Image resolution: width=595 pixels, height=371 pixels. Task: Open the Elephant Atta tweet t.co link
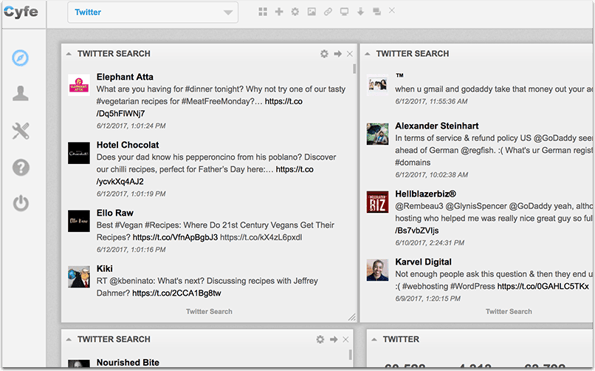(x=199, y=107)
